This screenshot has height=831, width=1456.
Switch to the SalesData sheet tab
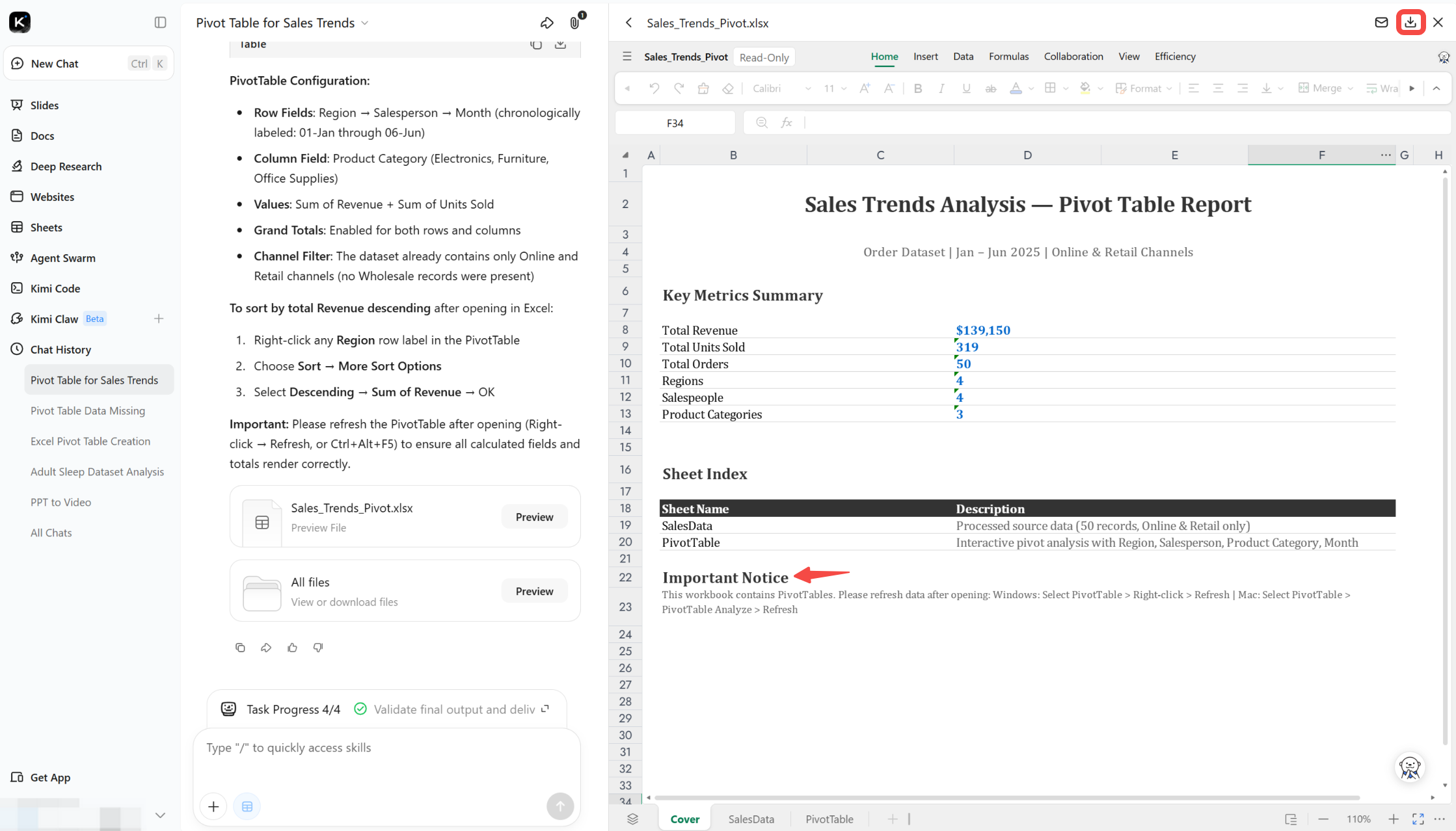751,819
